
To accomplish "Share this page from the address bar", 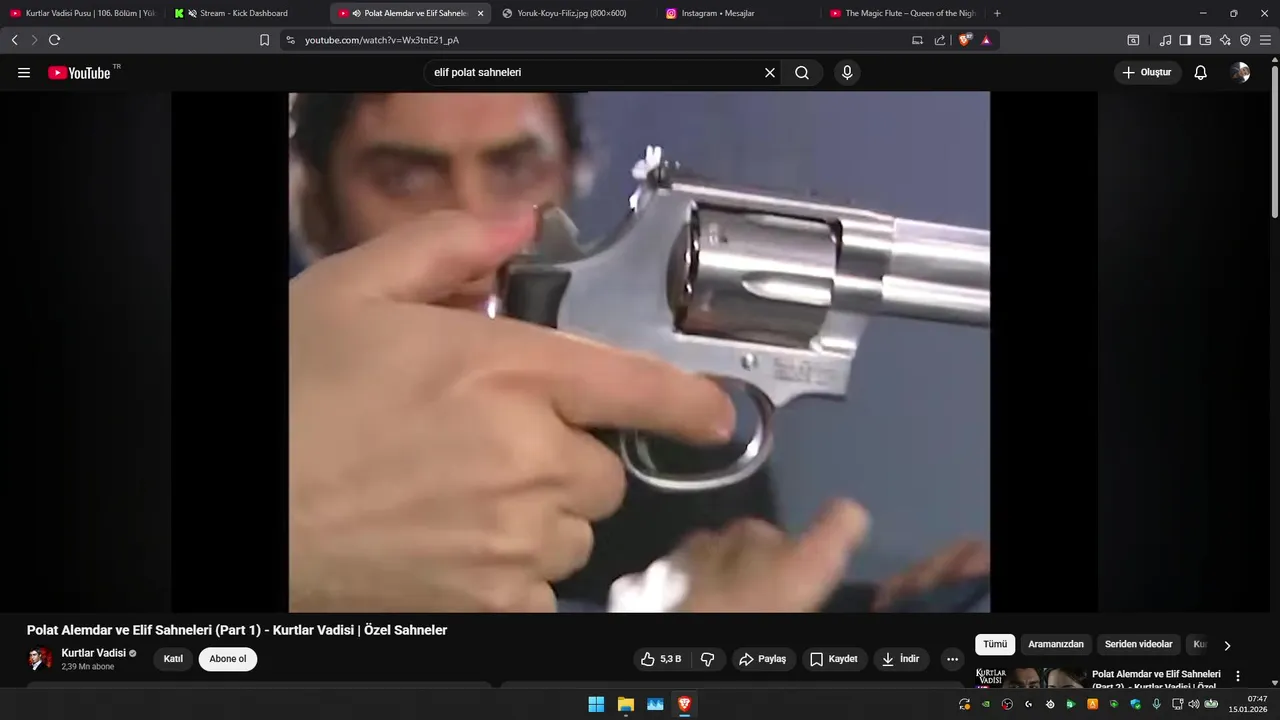I will 940,40.
